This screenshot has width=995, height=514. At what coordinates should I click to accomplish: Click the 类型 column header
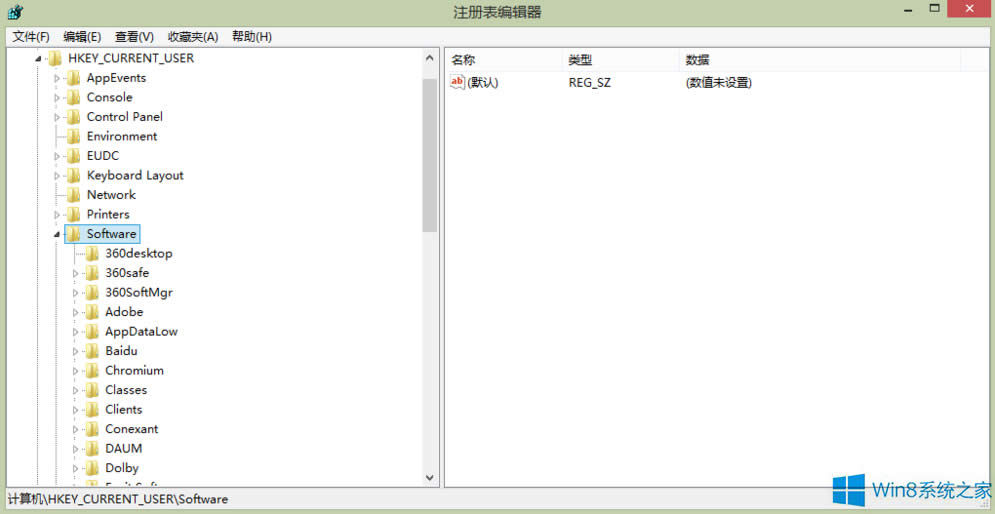[621, 60]
